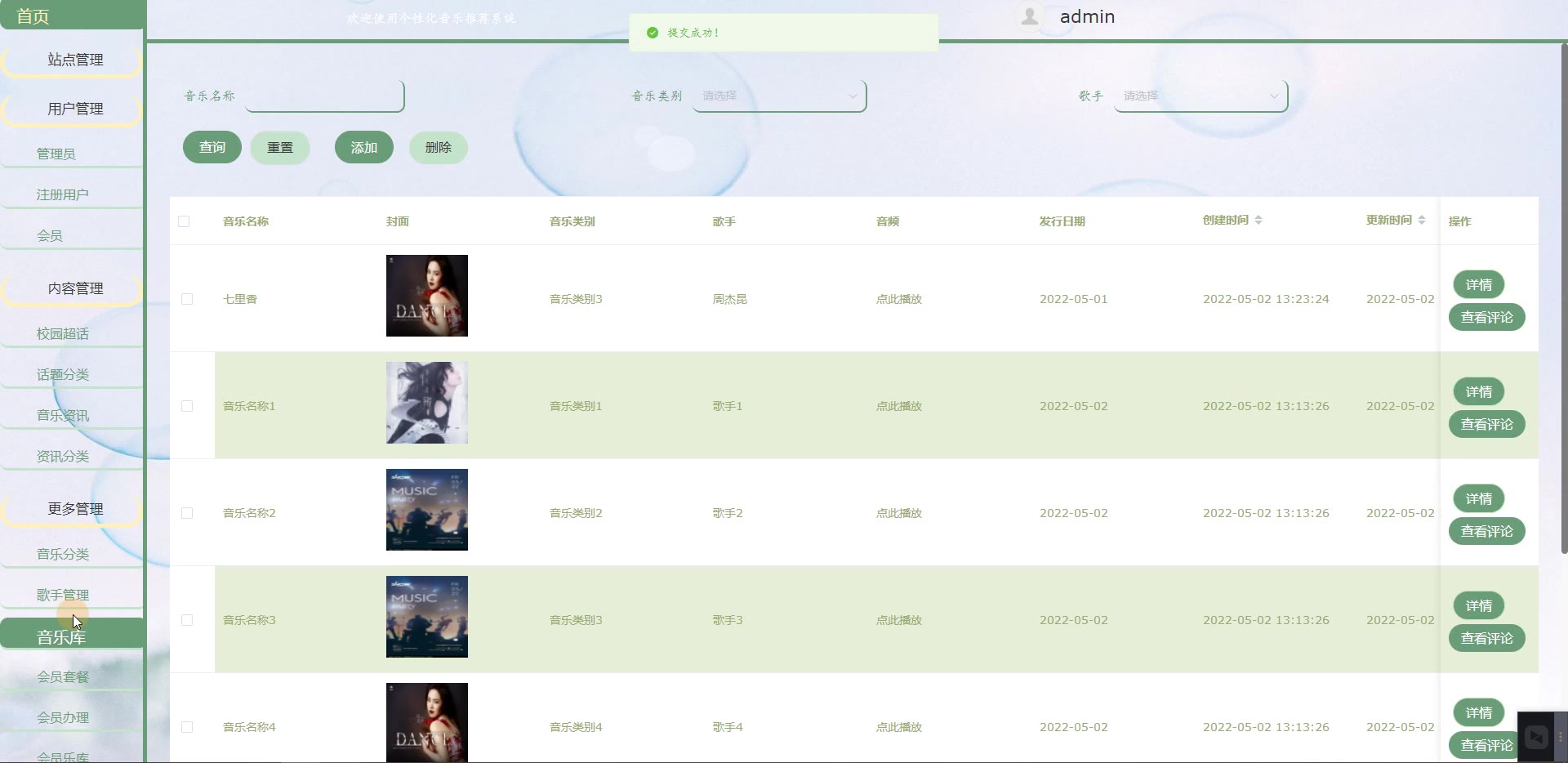
Task: Open 详情 for the 音乐名称4 row
Action: (x=1479, y=712)
